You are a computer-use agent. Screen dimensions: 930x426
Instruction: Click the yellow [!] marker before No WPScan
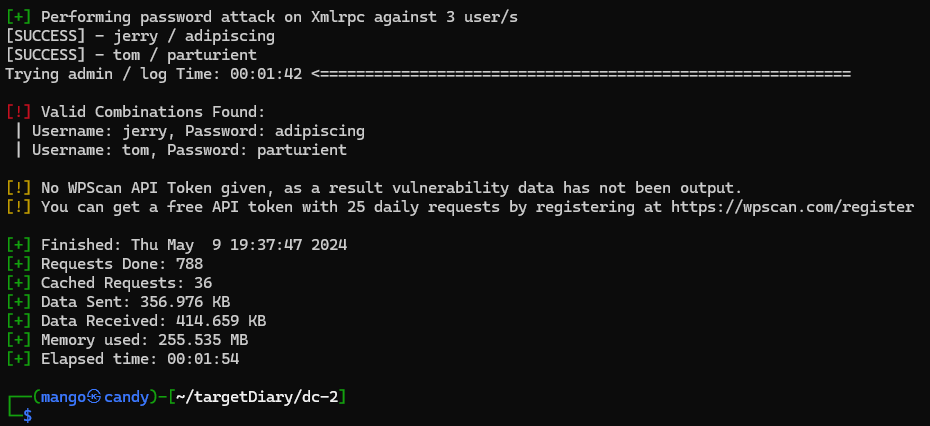point(18,188)
